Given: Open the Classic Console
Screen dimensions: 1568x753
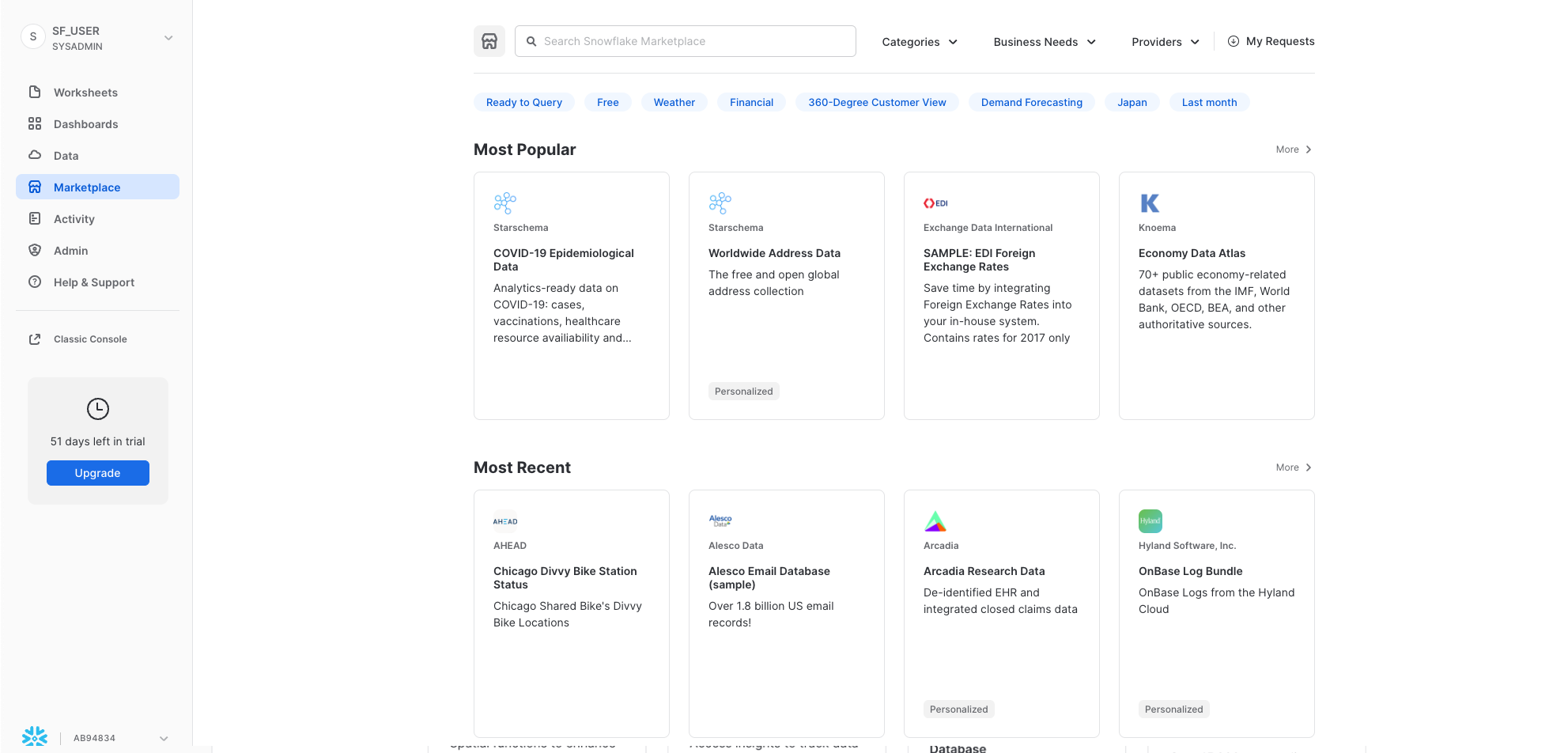Looking at the screenshot, I should coord(89,339).
